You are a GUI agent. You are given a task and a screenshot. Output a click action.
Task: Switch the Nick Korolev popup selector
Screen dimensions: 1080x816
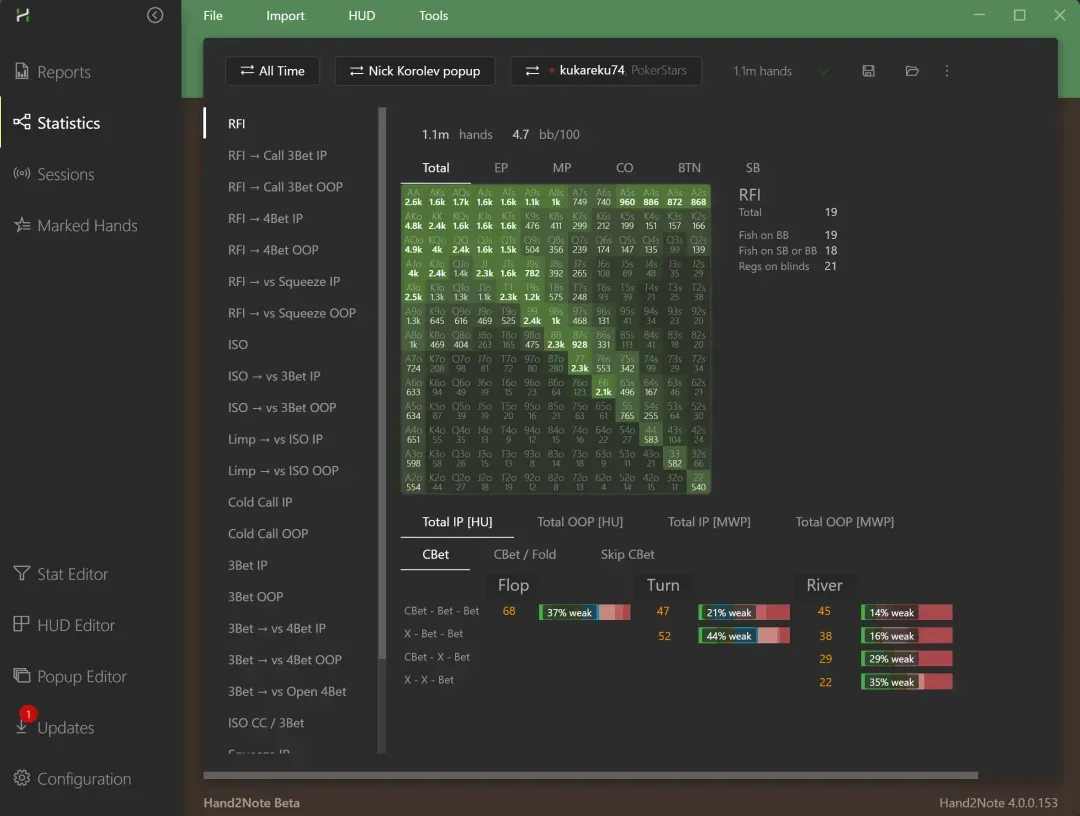(415, 71)
